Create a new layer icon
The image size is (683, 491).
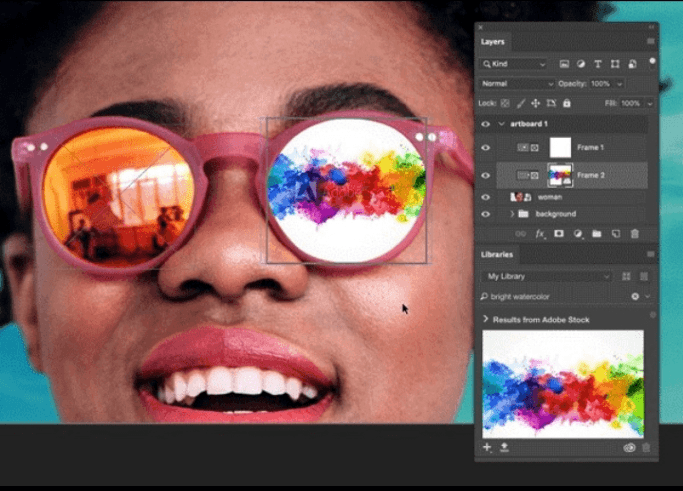point(616,234)
